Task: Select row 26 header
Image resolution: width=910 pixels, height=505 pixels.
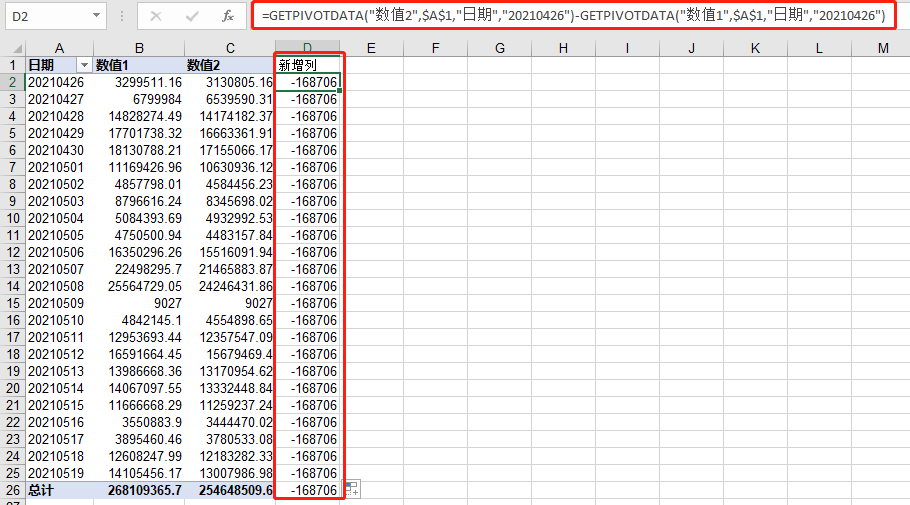Action: click(x=13, y=490)
